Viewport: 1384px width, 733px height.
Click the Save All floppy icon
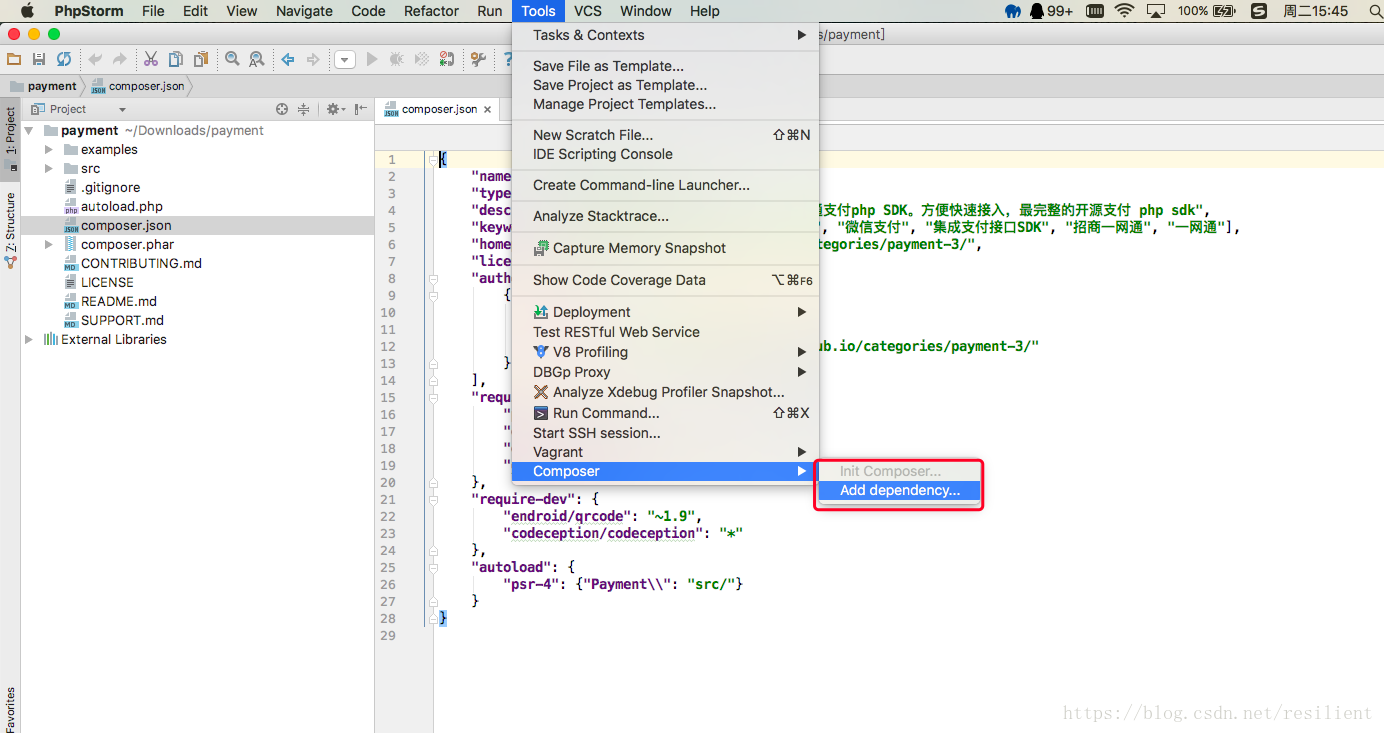click(x=39, y=60)
